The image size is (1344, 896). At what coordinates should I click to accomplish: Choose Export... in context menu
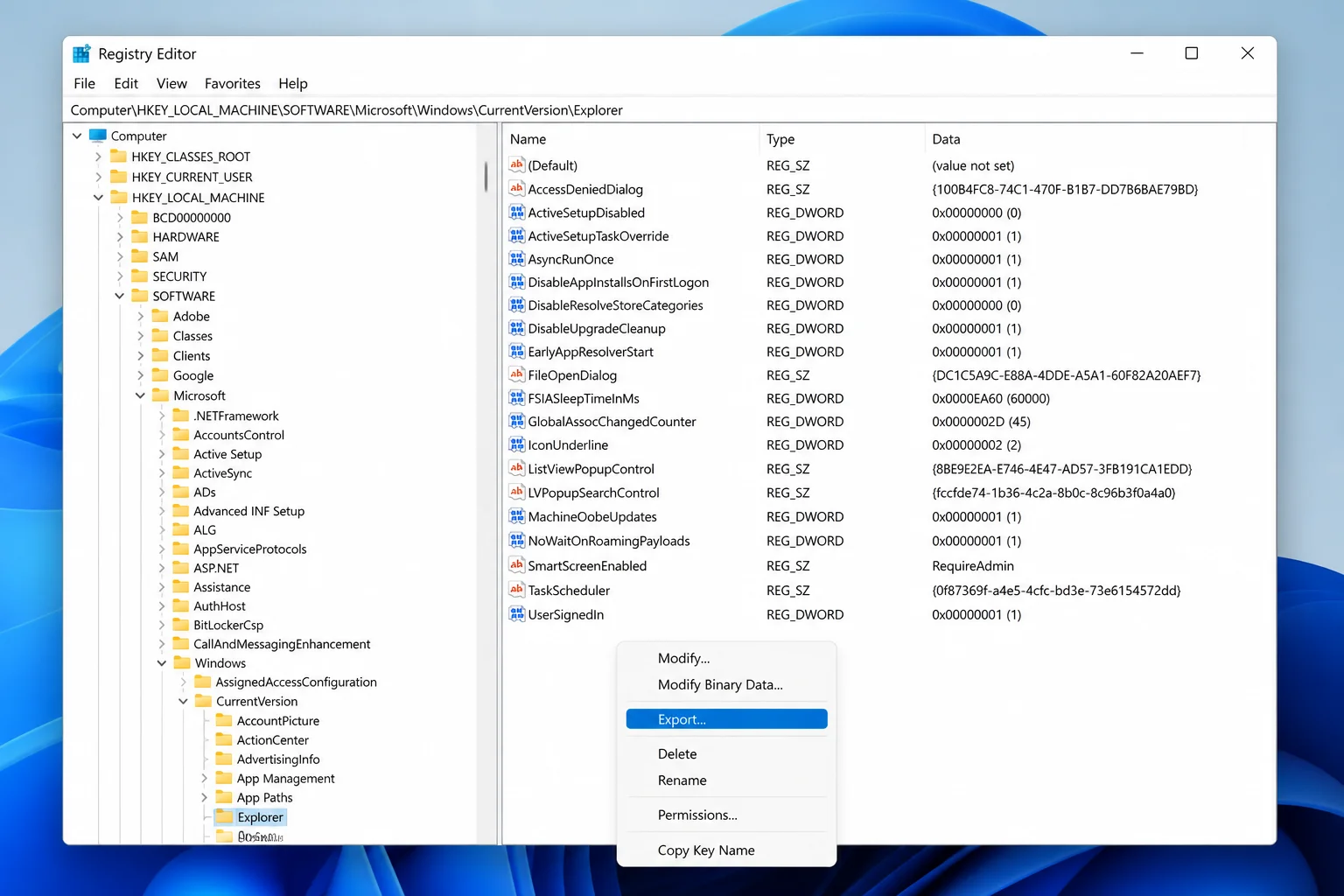(727, 719)
